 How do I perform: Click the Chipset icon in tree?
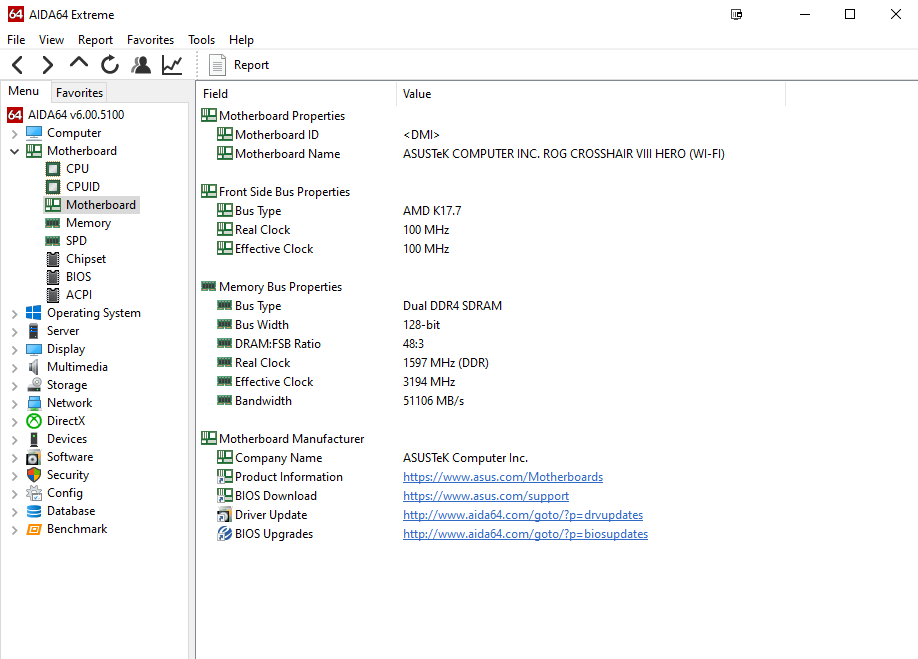coord(53,259)
